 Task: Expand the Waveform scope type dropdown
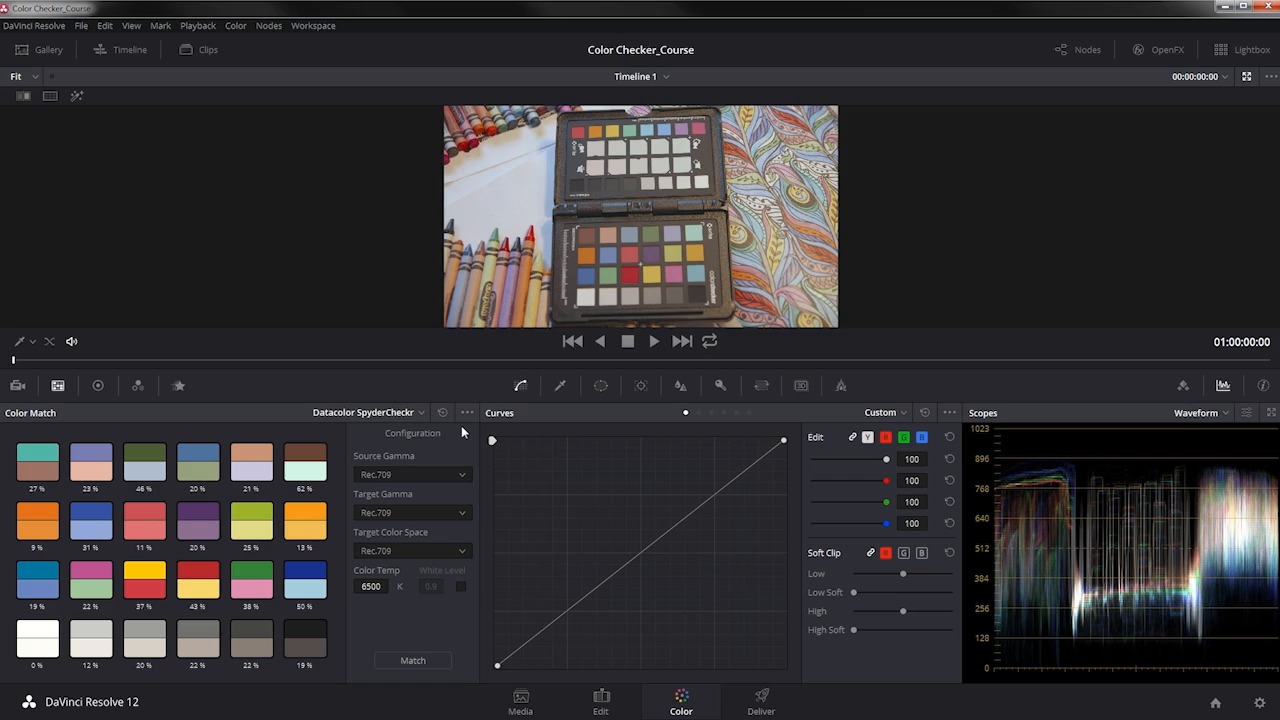coord(1201,413)
